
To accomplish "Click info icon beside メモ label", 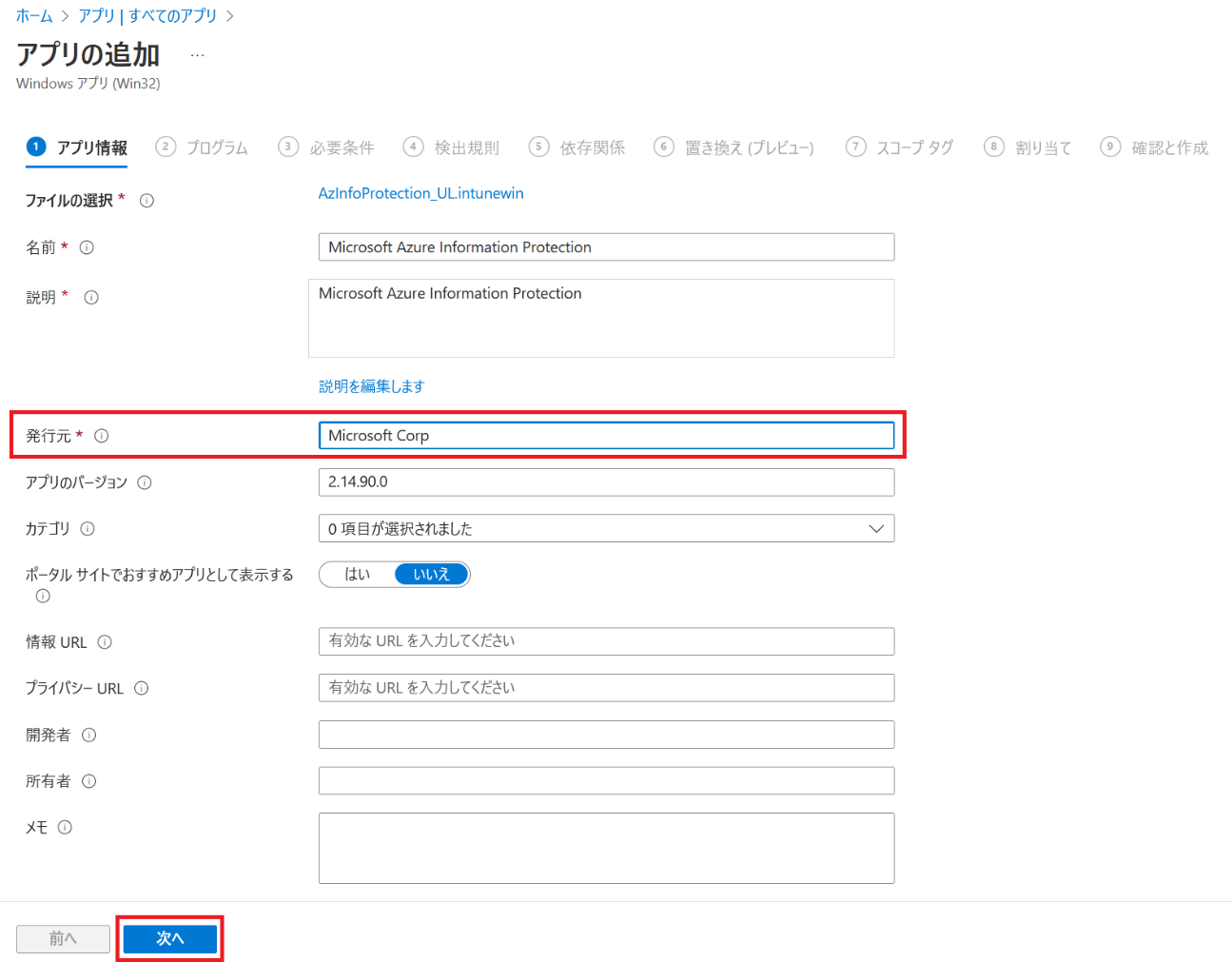I will (65, 828).
